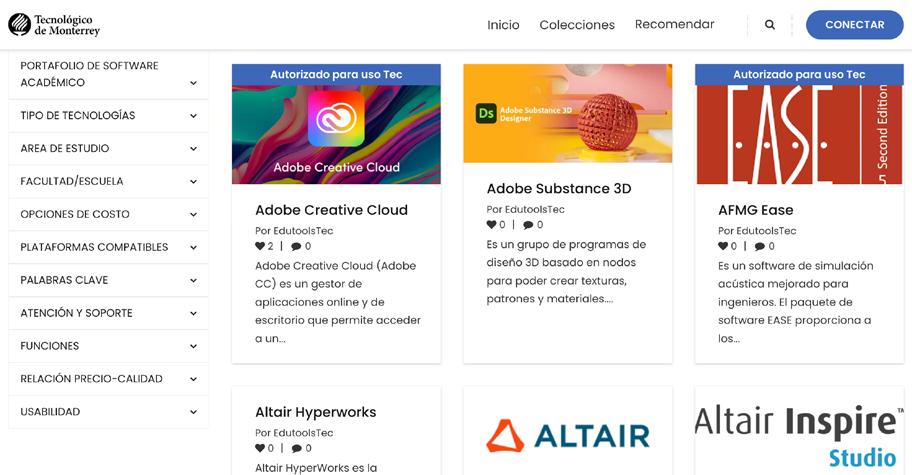Like Adobe Creative Cloud with heart icon

(x=259, y=246)
